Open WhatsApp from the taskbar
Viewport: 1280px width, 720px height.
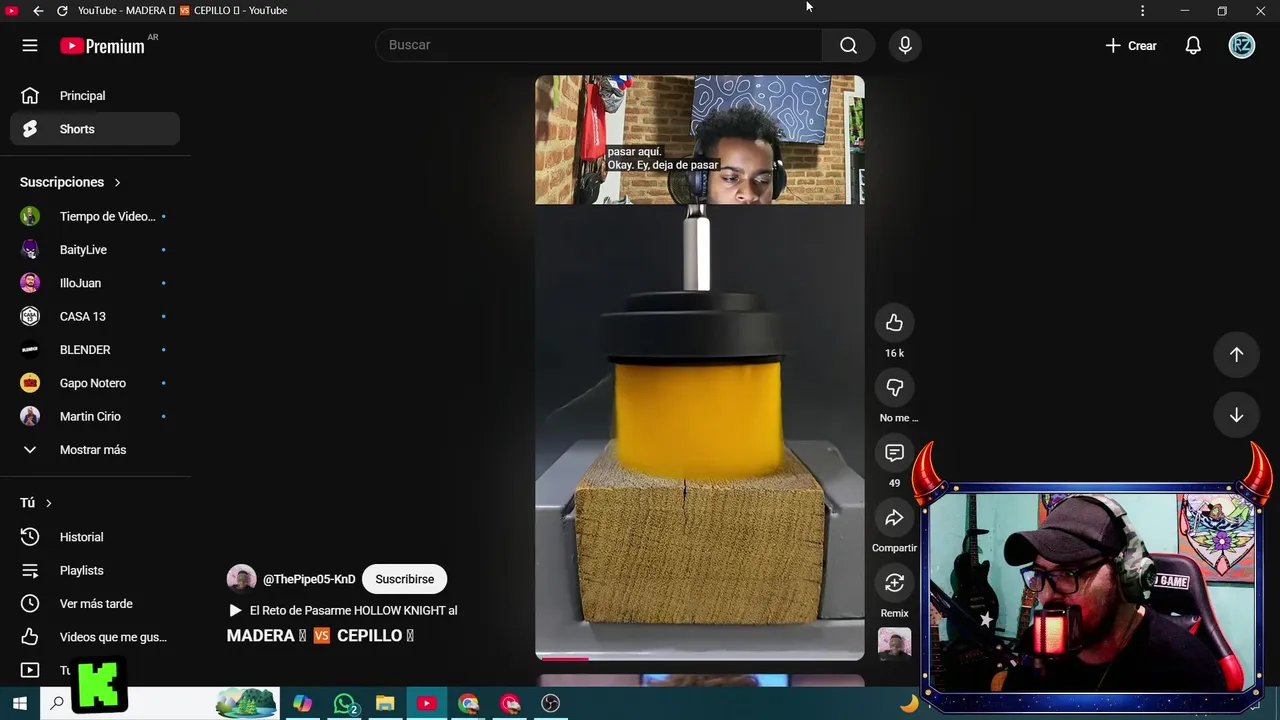tap(345, 704)
